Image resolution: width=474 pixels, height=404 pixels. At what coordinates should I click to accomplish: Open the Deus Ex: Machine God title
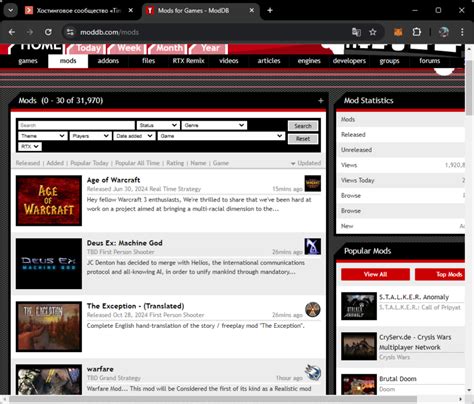click(x=125, y=243)
